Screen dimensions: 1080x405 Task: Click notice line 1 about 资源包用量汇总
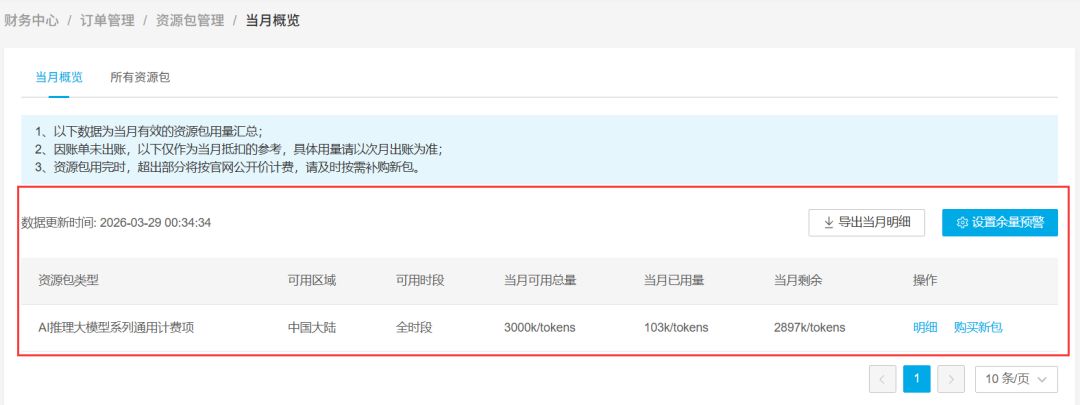click(149, 130)
